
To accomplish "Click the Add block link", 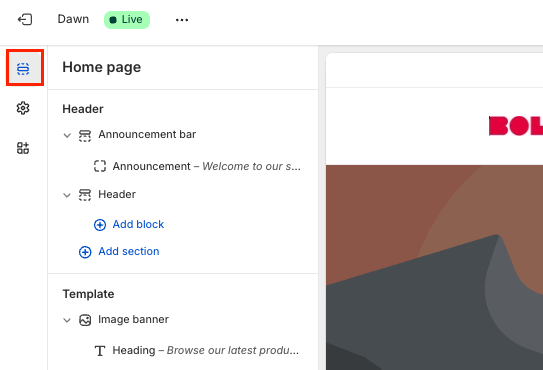I will [x=138, y=224].
